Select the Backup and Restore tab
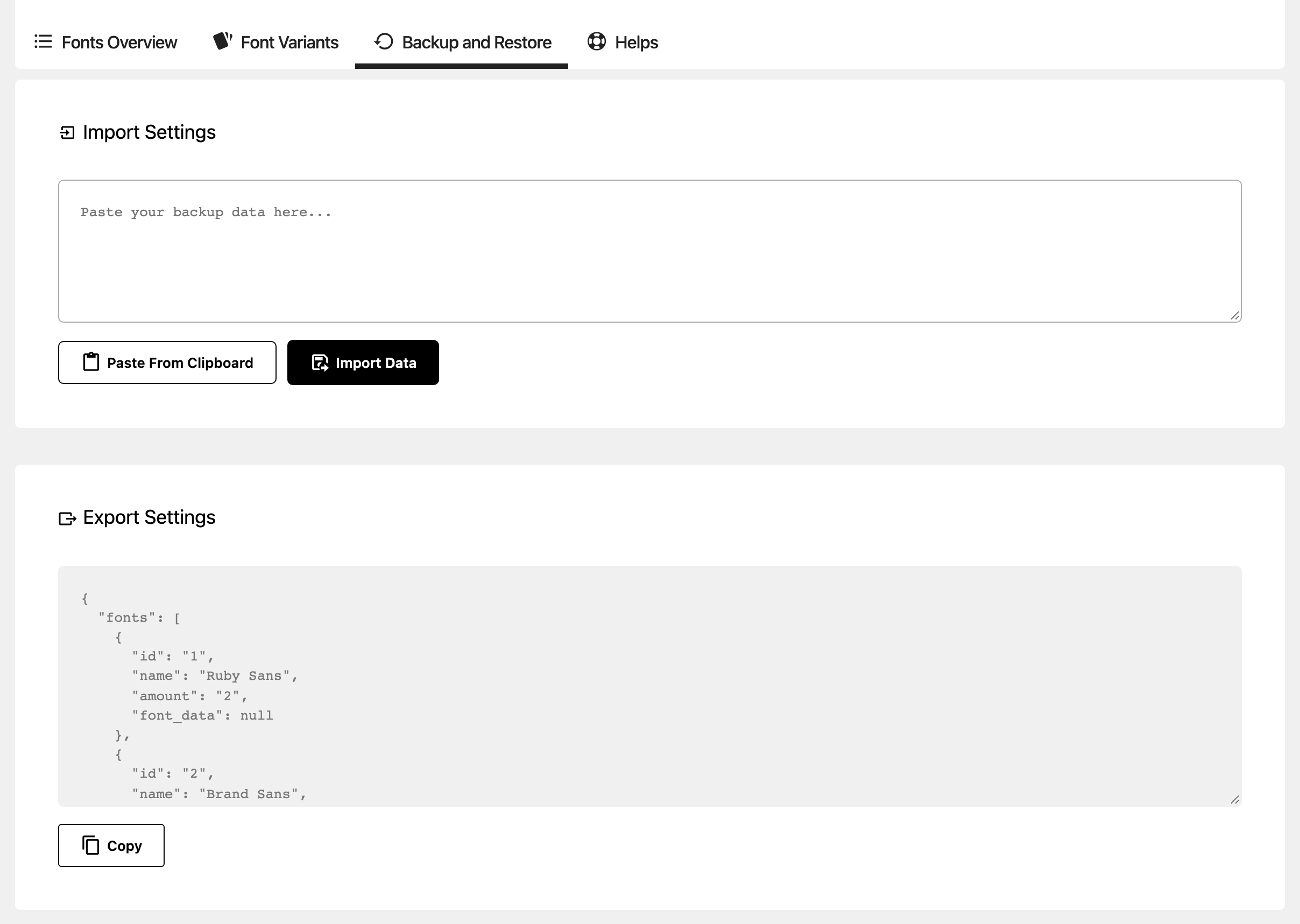 [x=462, y=42]
